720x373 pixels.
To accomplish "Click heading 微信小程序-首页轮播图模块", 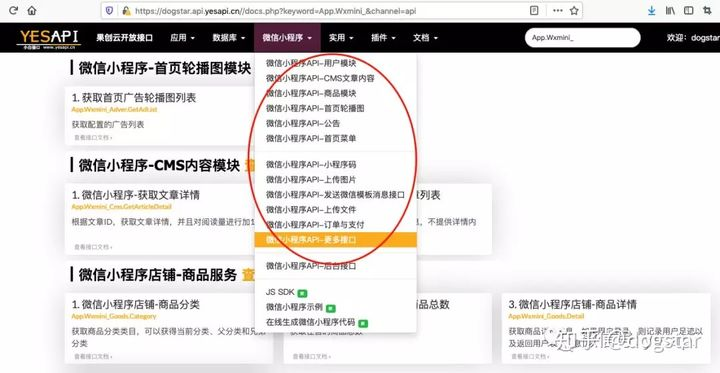I will 164,68.
